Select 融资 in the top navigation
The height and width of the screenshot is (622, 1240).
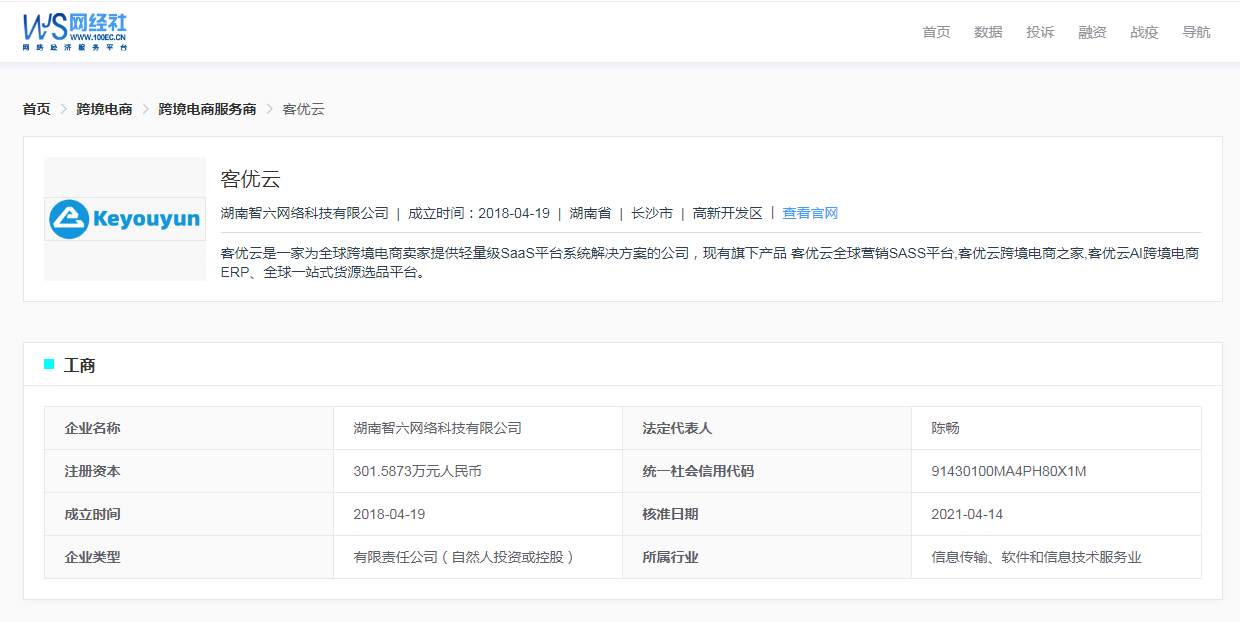[1092, 32]
